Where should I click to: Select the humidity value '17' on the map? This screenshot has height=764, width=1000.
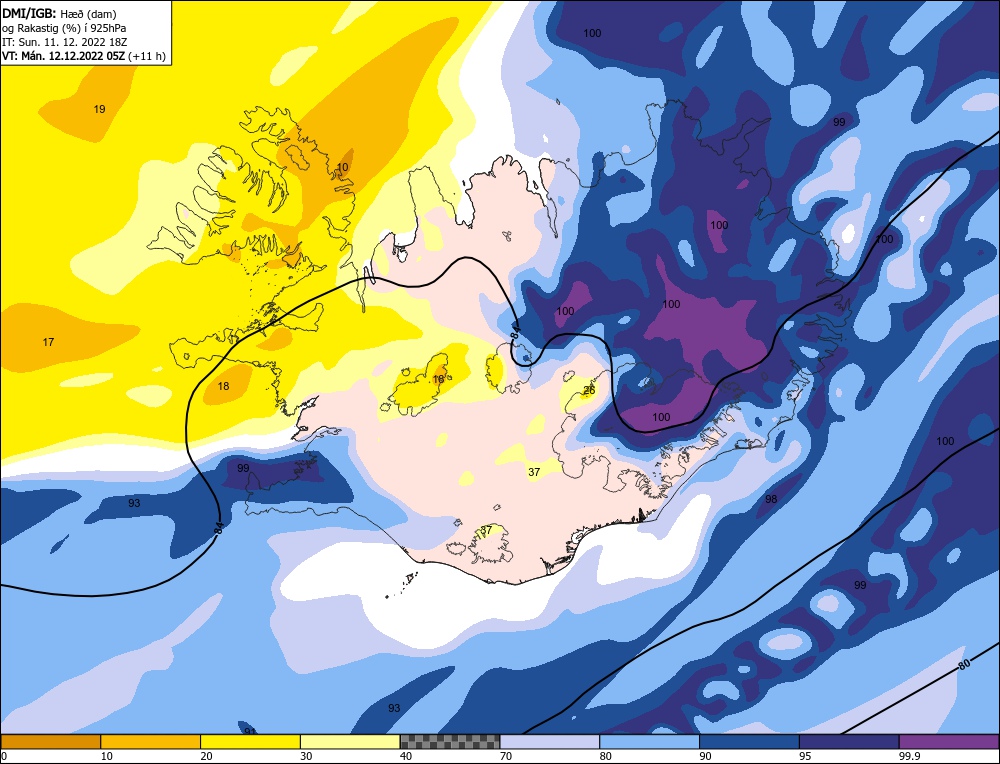48,342
